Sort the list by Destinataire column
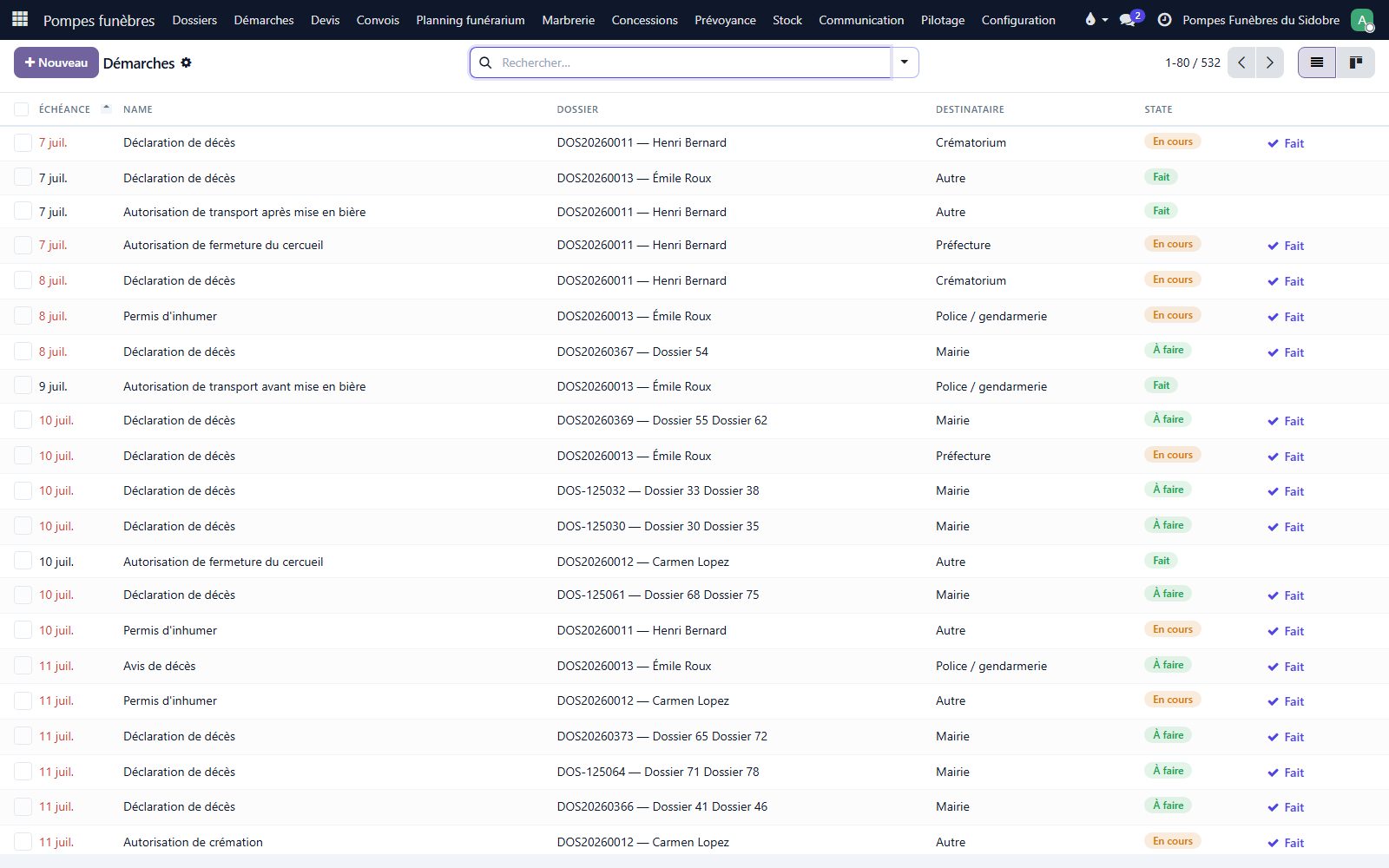Screen dimensions: 1389x868 [x=970, y=109]
